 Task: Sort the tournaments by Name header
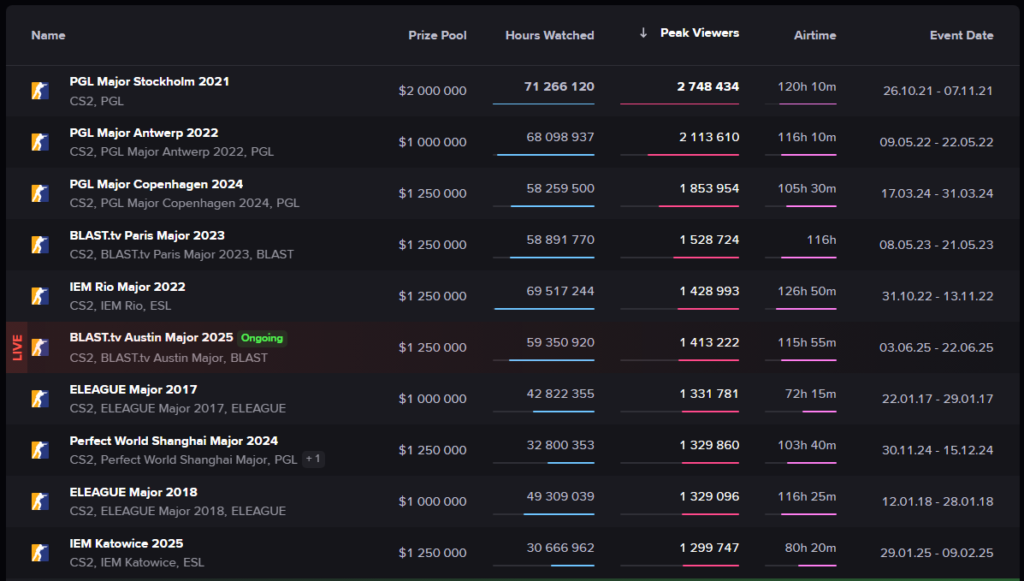[x=48, y=35]
